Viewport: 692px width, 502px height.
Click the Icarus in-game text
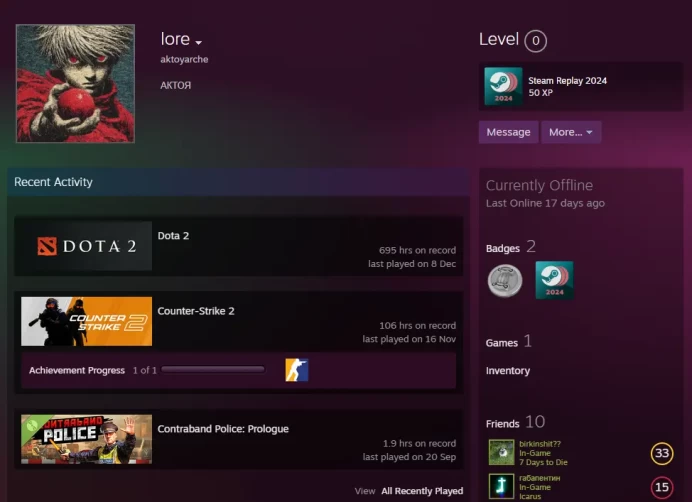(x=530, y=496)
